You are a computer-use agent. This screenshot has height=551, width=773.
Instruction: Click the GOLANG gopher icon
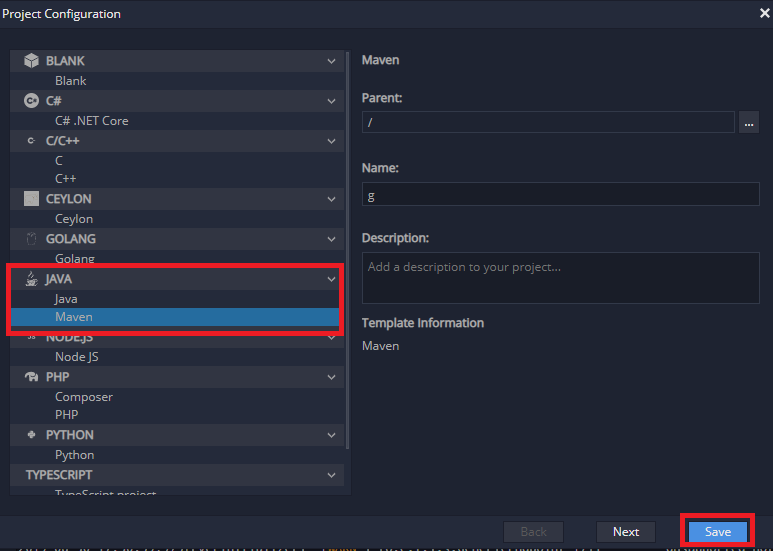(31, 239)
